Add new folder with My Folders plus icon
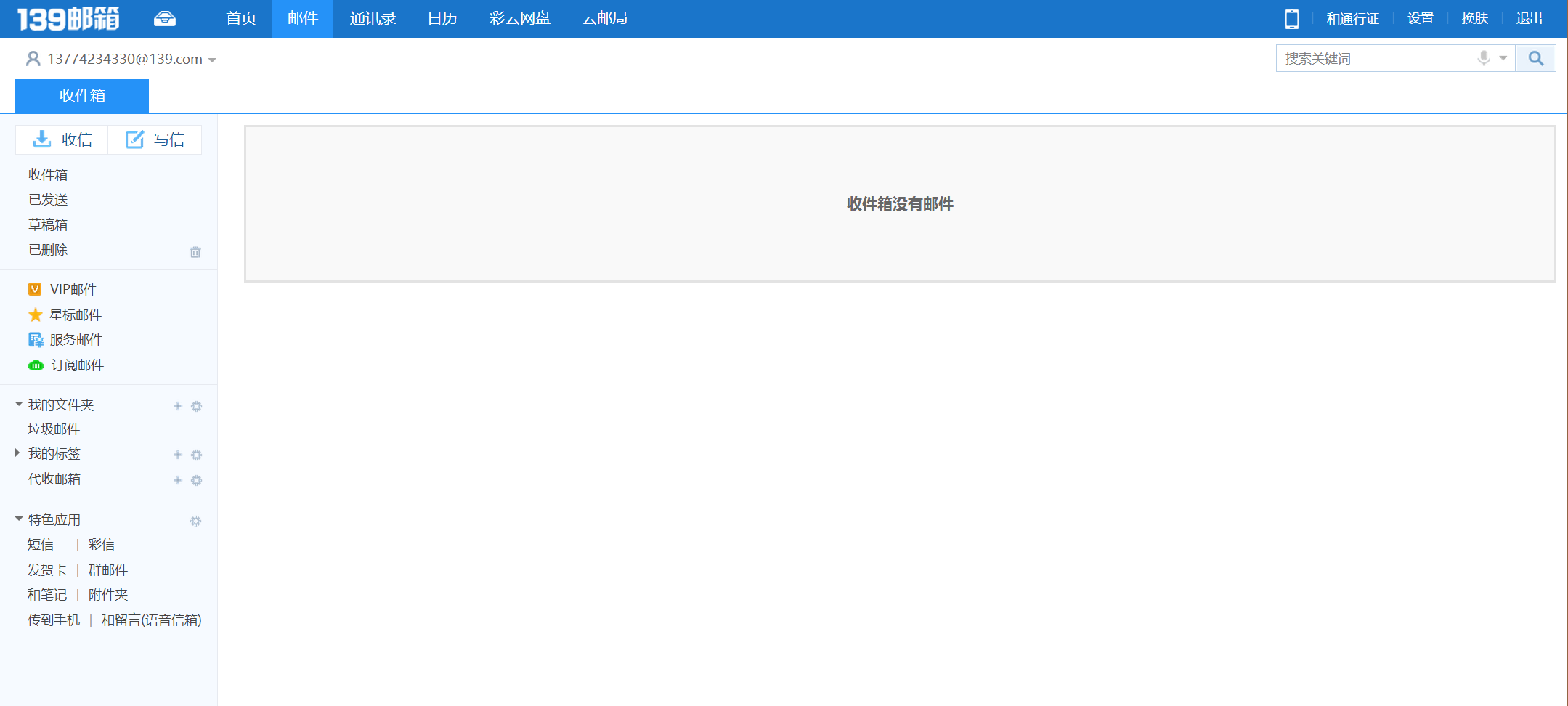Image resolution: width=1568 pixels, height=706 pixels. (x=178, y=406)
